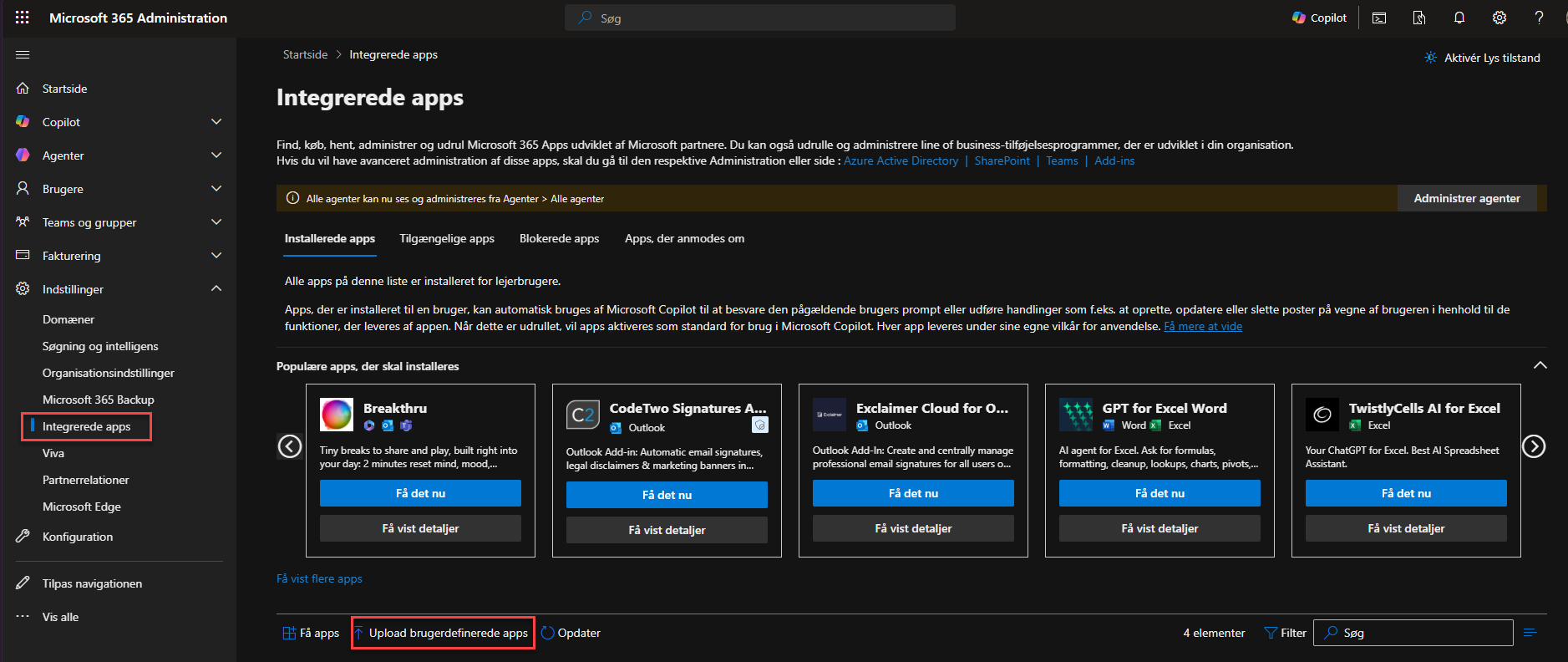Image resolution: width=1568 pixels, height=662 pixels.
Task: Open Viva under Indstillinger
Action: tap(53, 453)
